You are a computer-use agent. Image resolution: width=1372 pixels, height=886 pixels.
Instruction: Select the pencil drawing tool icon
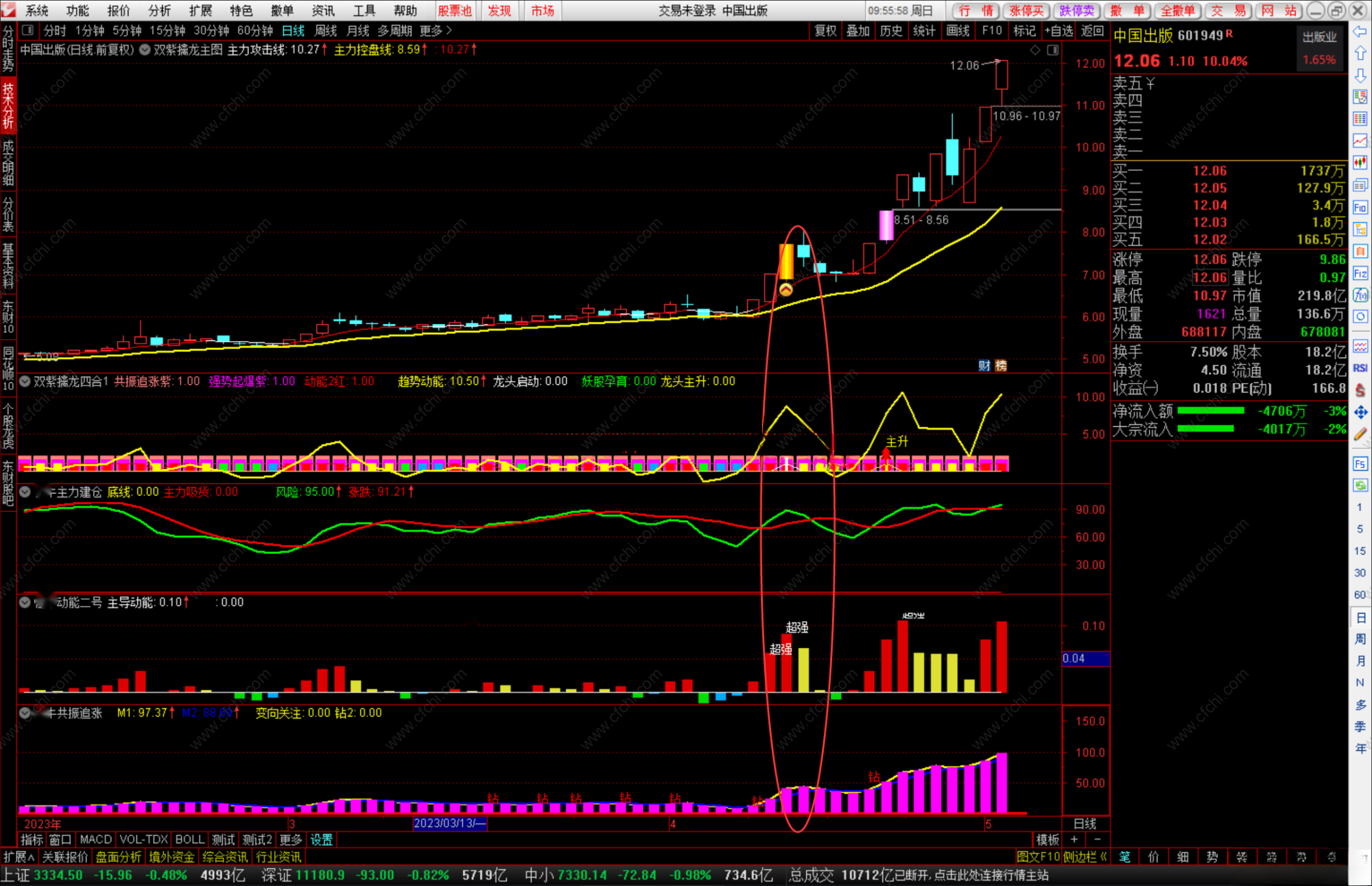[1360, 433]
